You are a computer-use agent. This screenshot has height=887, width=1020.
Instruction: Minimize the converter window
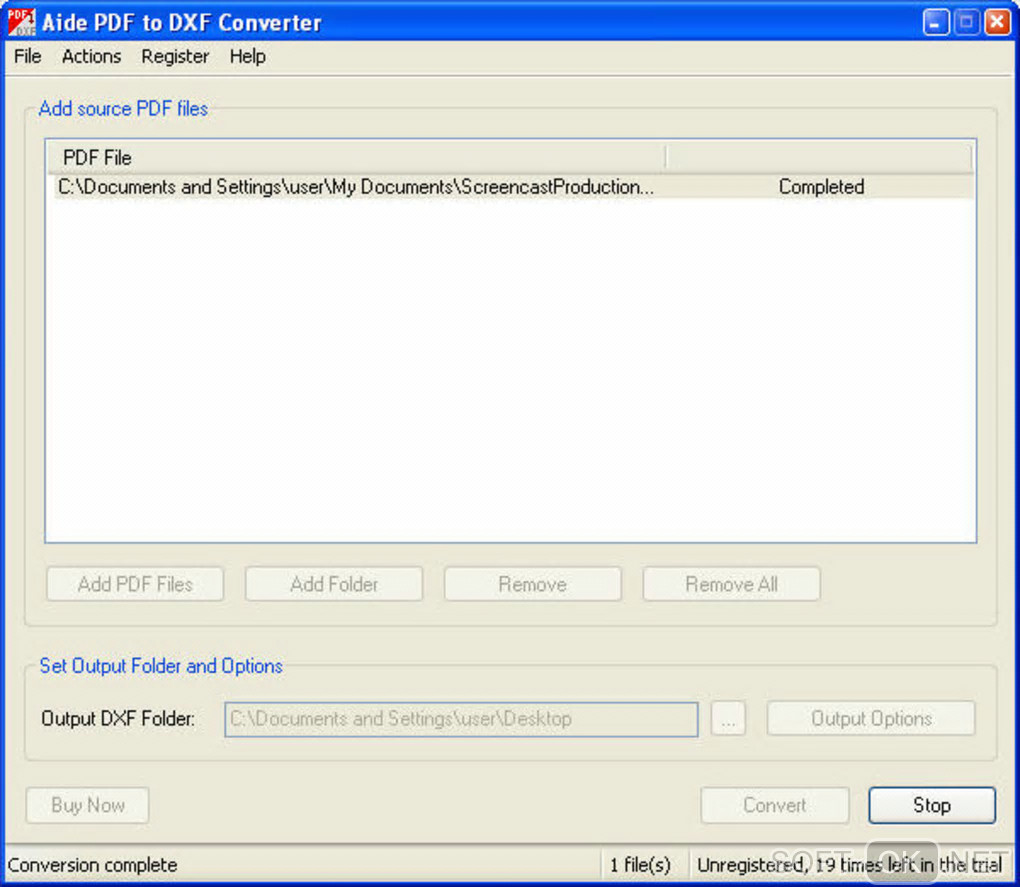(935, 23)
